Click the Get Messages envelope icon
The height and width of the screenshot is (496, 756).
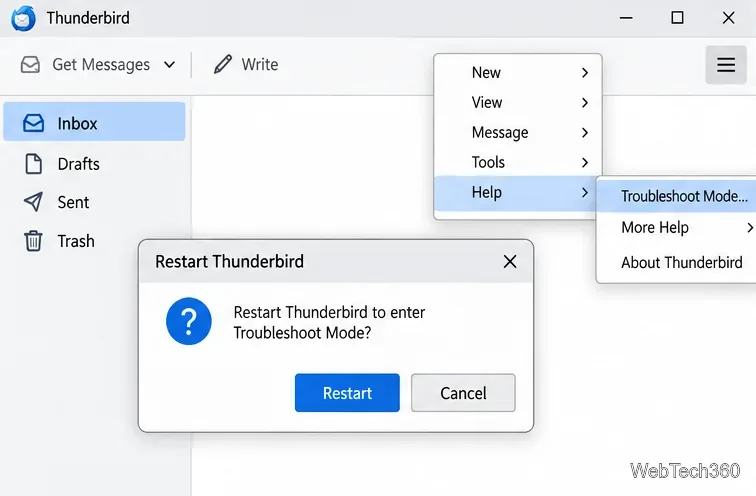(30, 65)
